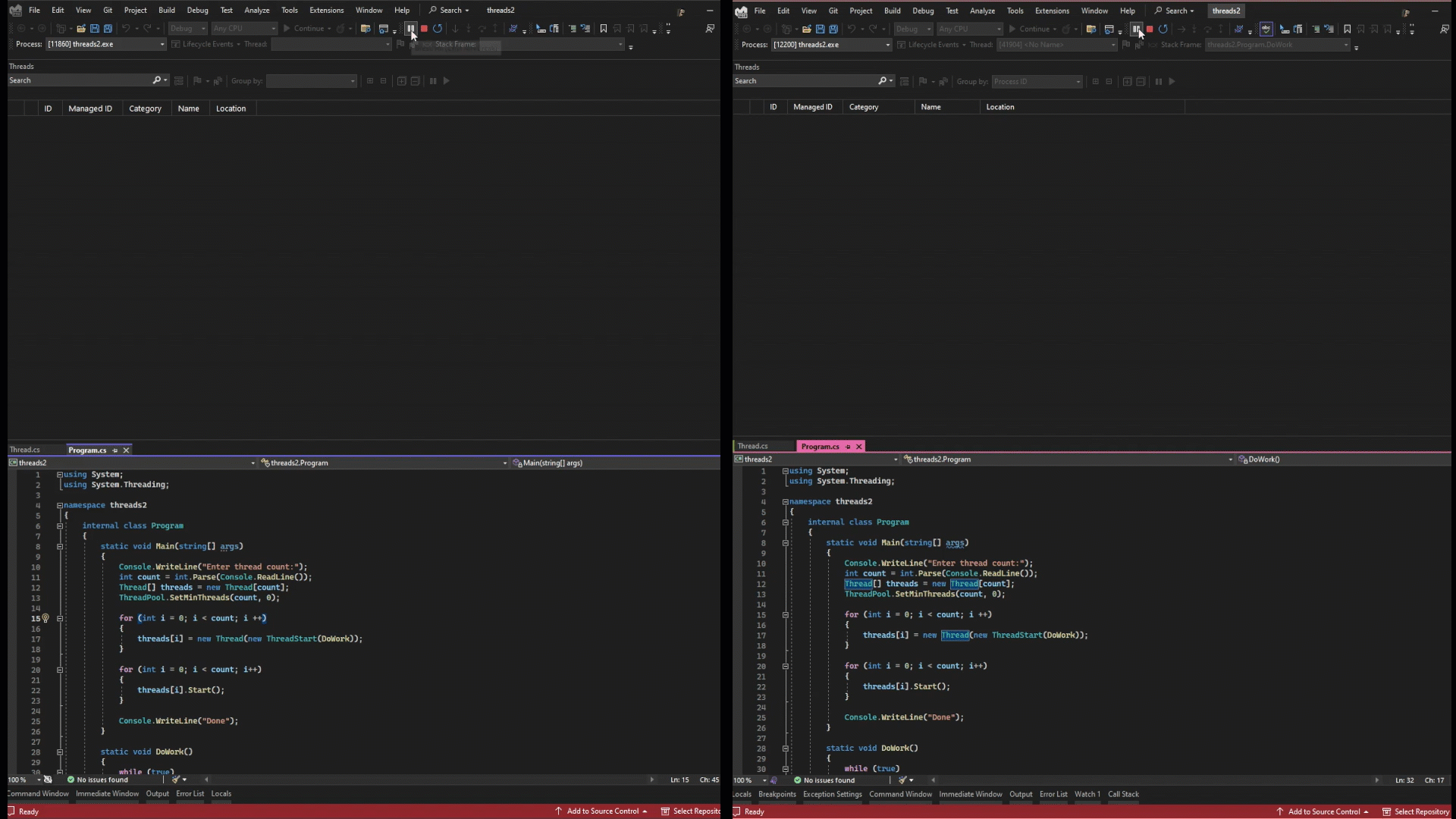
Task: Click Group by dropdown in right Threads panel
Action: [x=1035, y=81]
